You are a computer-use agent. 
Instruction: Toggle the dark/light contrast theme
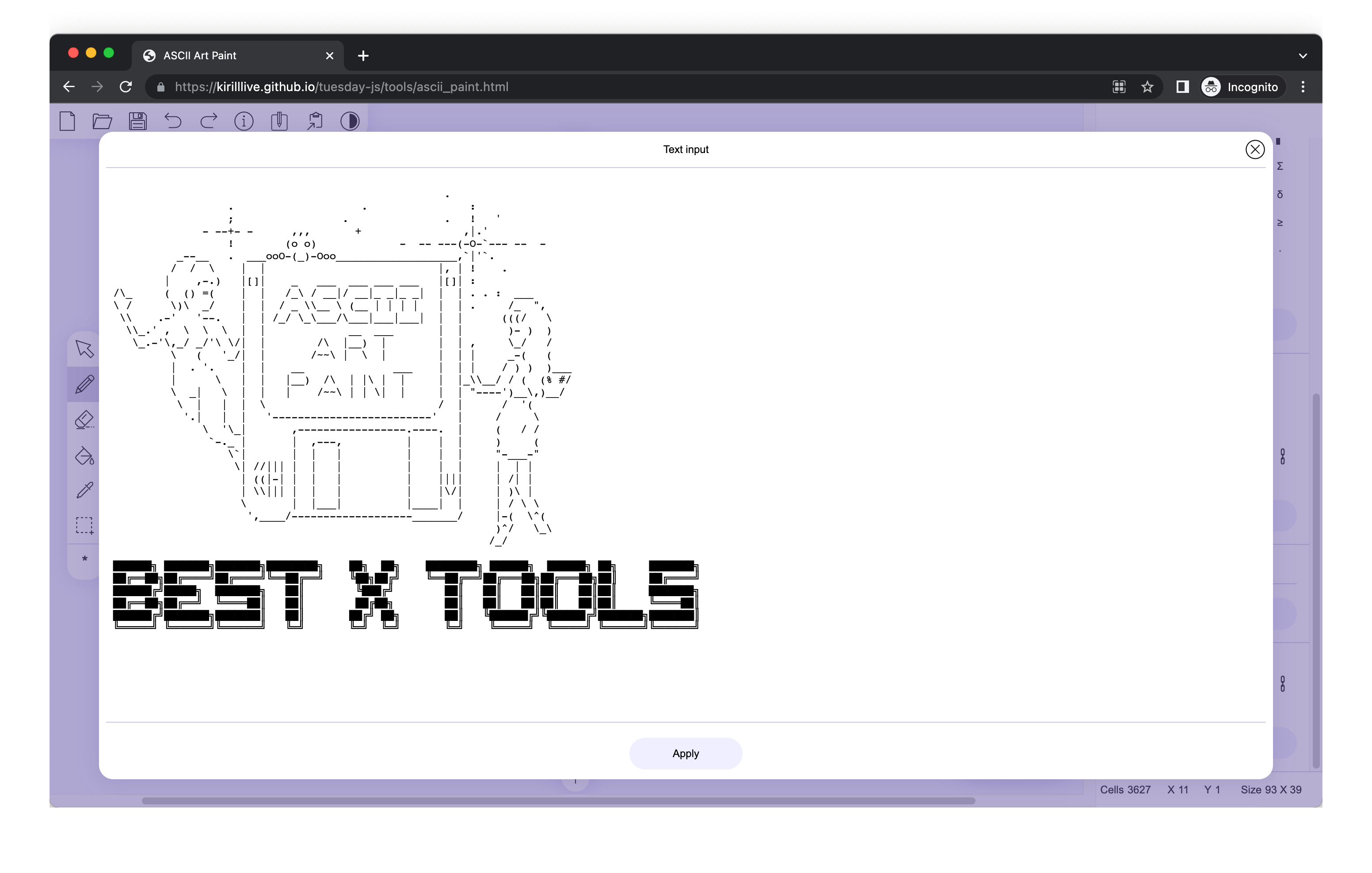tap(350, 121)
